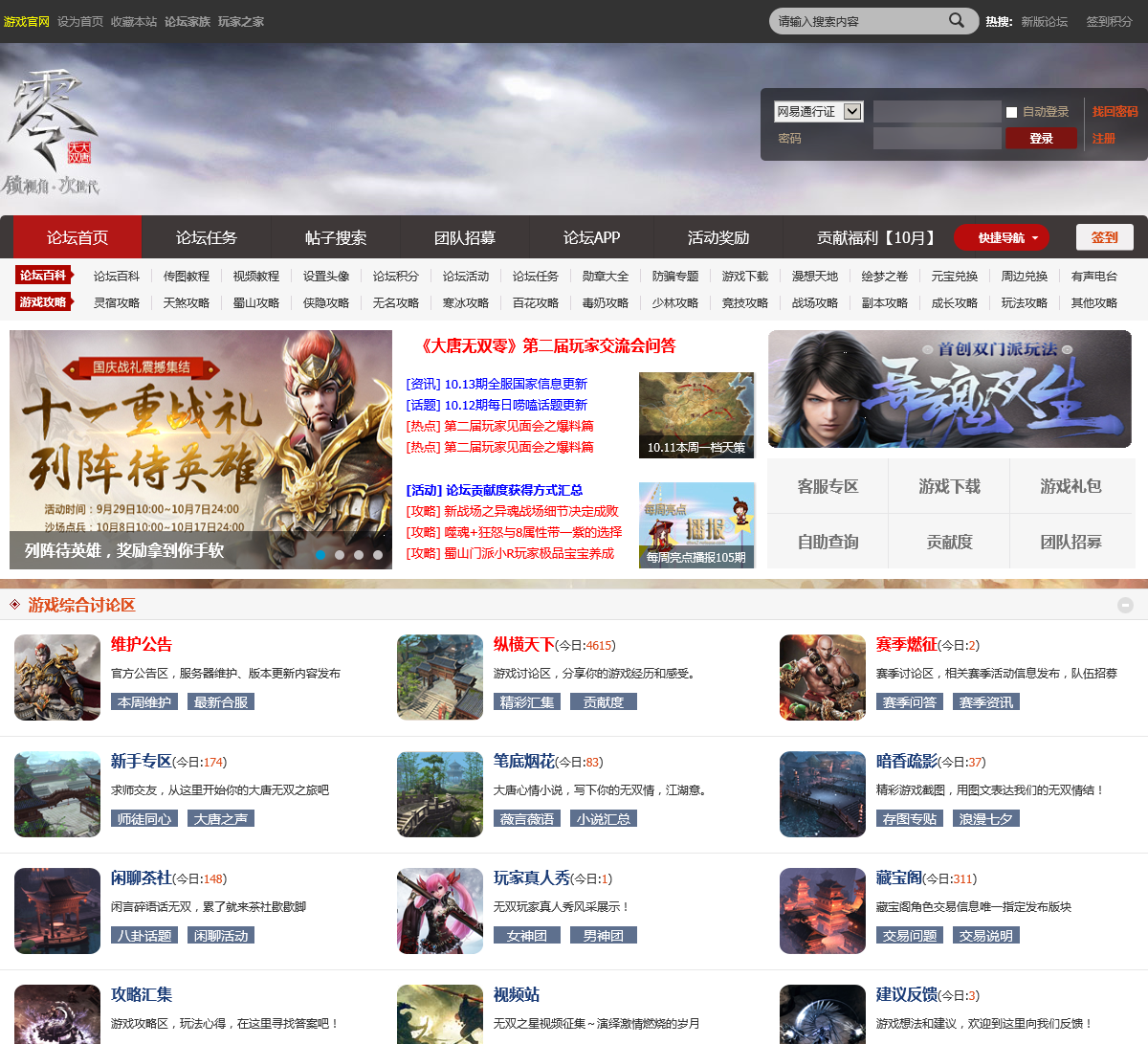Open the 游戏官网 link
Screen dimensions: 1148x1044
pos(27,21)
